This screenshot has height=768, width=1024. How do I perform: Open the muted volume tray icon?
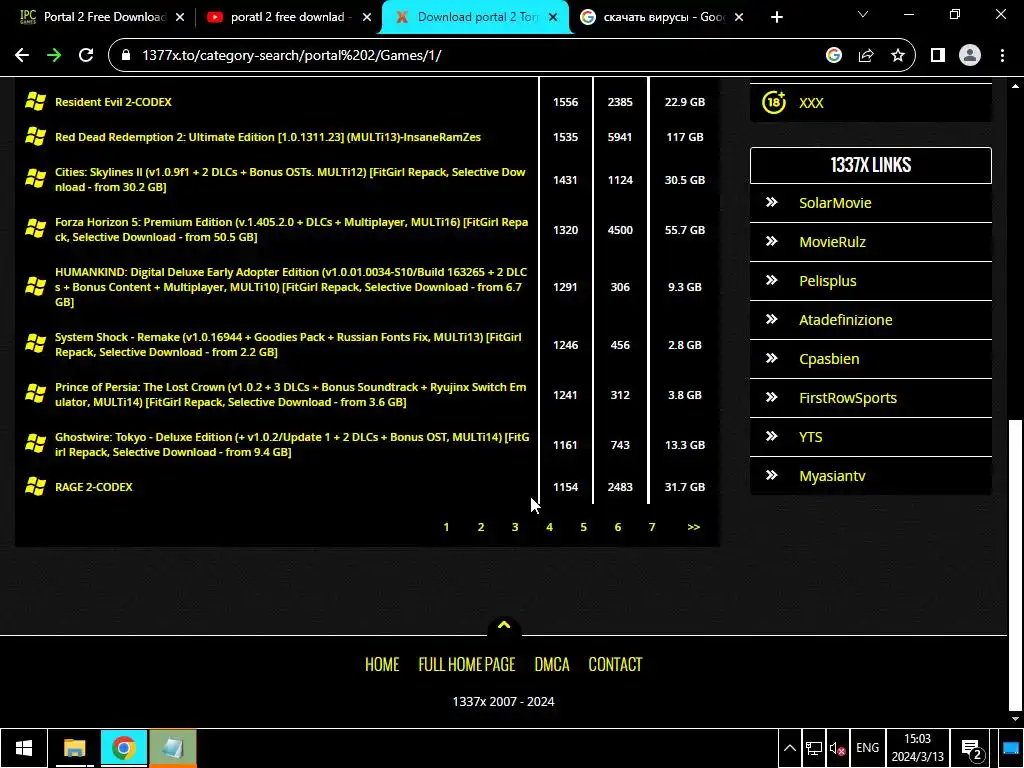tap(837, 748)
